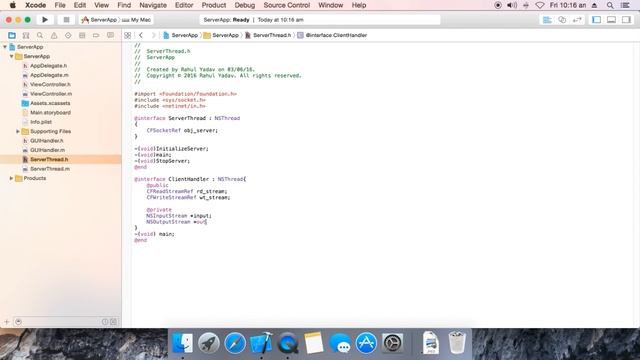The height and width of the screenshot is (360, 640).
Task: Open the ServerApp project jump bar segment
Action: click(x=180, y=36)
